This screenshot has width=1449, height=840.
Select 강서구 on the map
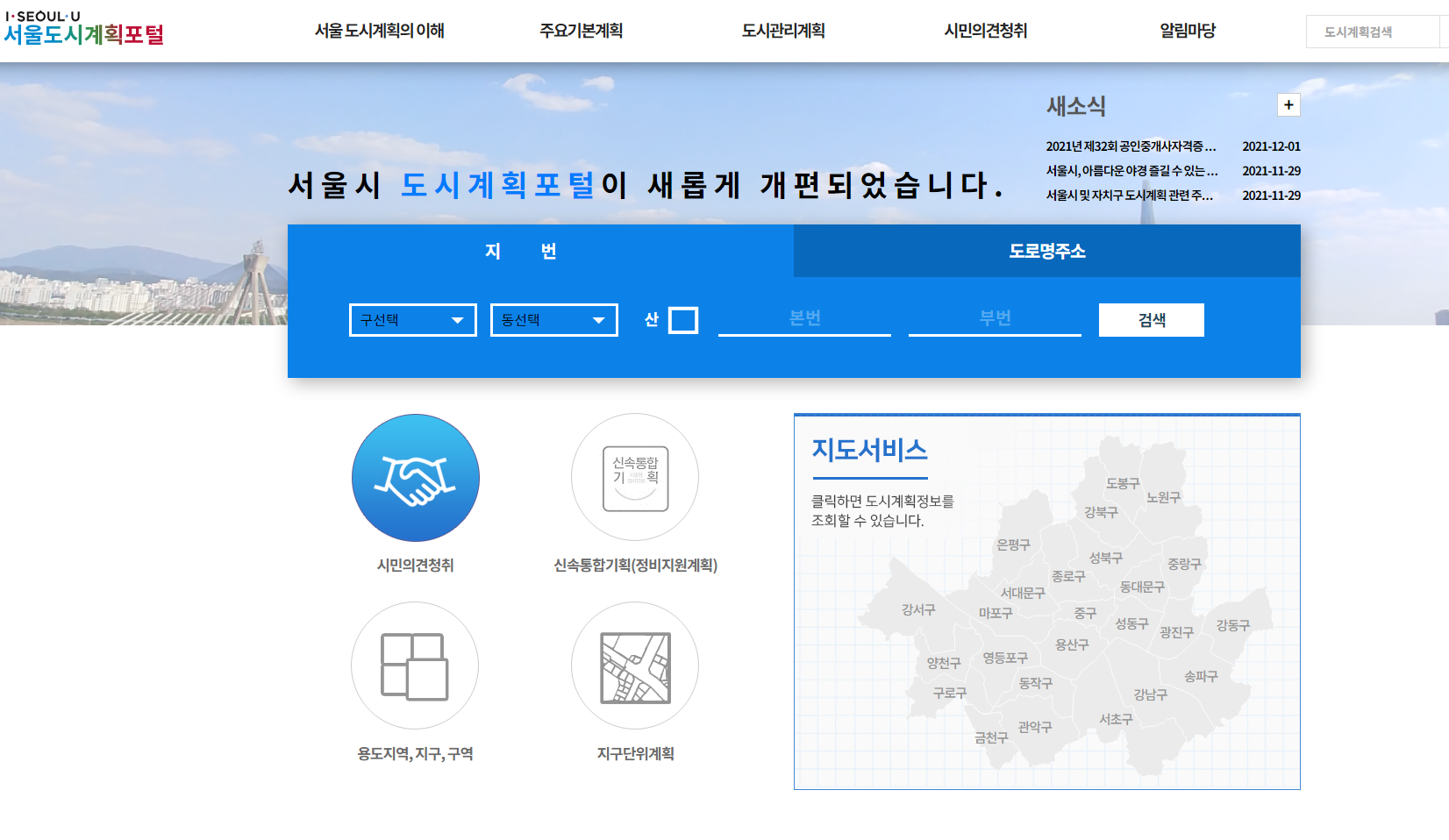[918, 609]
